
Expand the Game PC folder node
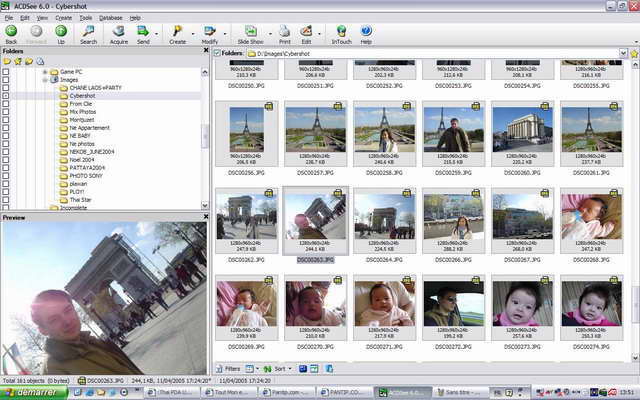point(45,72)
